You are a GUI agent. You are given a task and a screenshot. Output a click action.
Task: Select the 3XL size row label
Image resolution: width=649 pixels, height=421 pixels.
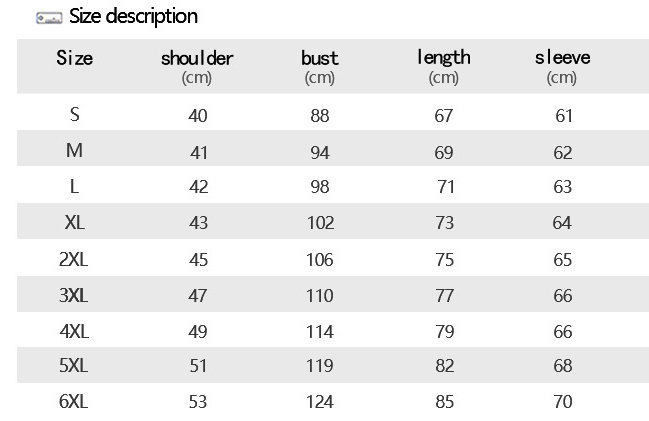pos(74,295)
